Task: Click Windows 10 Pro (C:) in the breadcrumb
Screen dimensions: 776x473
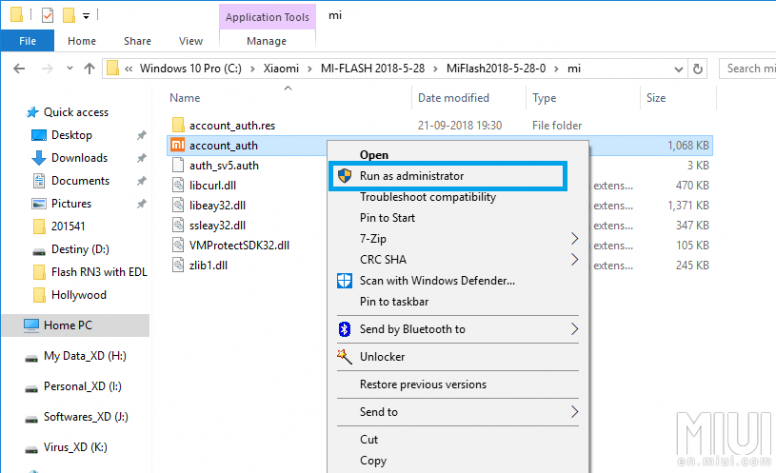Action: click(191, 68)
